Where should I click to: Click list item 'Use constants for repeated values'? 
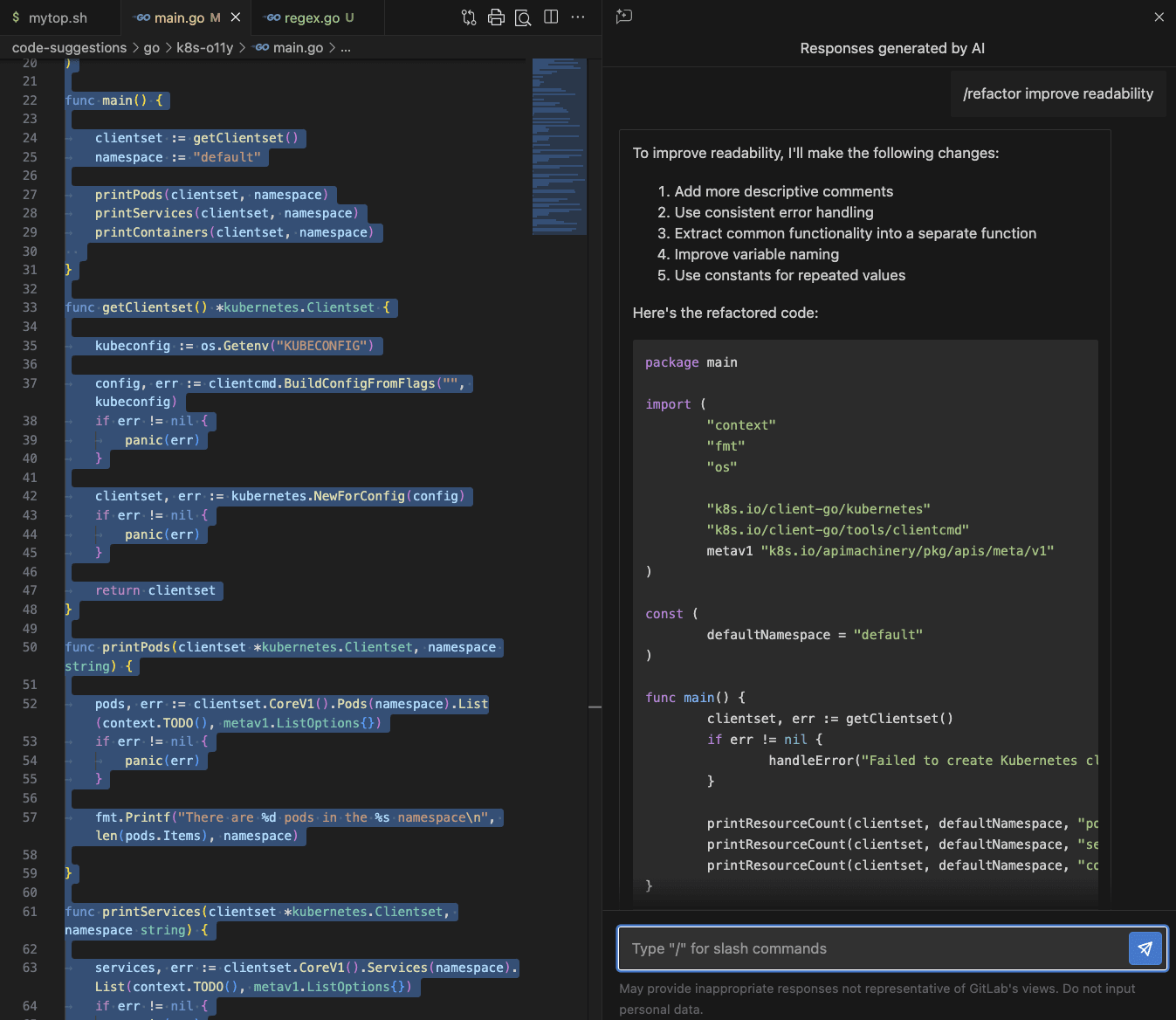tap(790, 275)
